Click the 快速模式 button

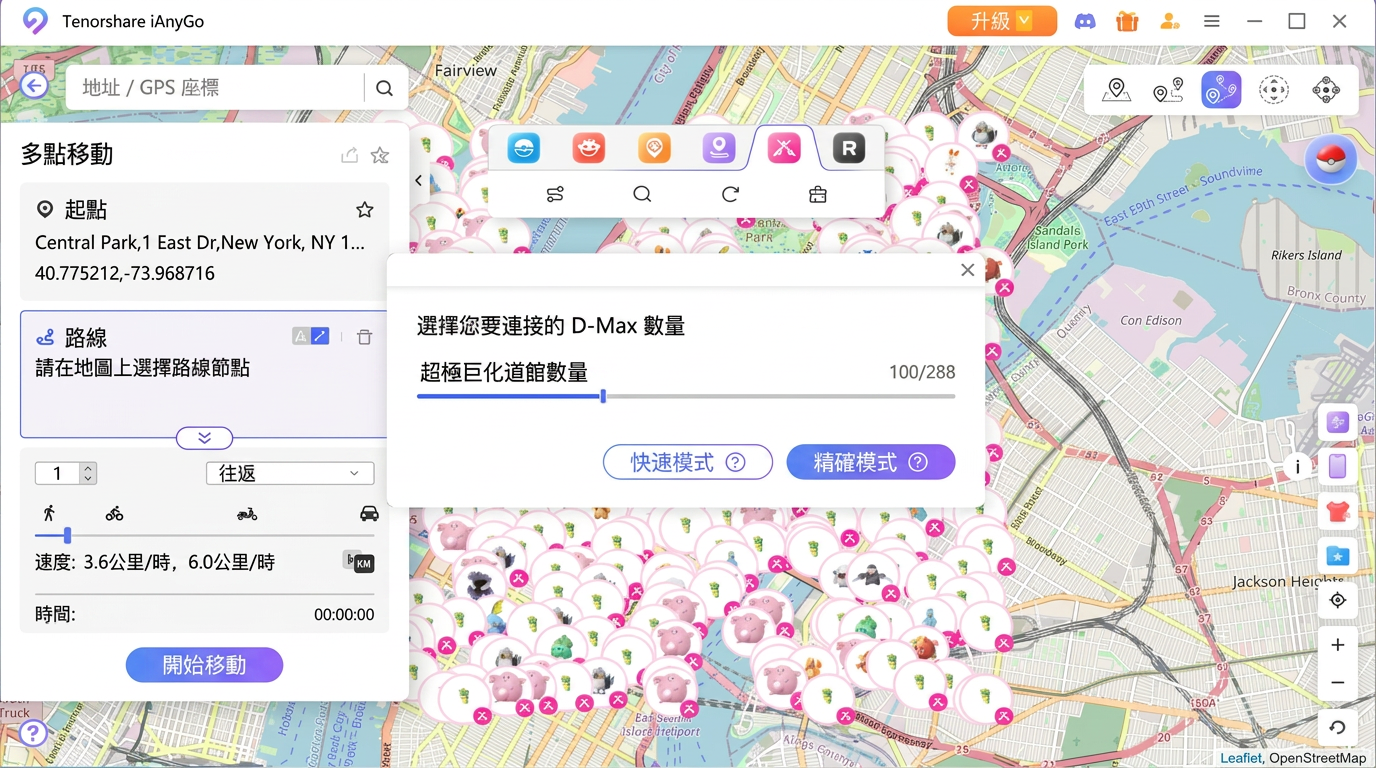point(688,462)
